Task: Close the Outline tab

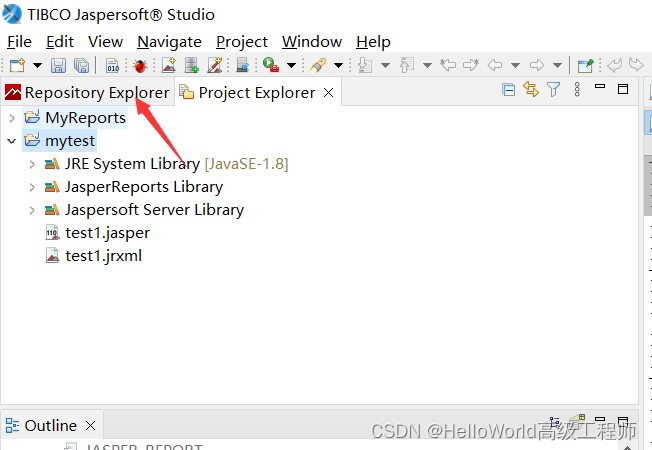Action: click(x=90, y=425)
